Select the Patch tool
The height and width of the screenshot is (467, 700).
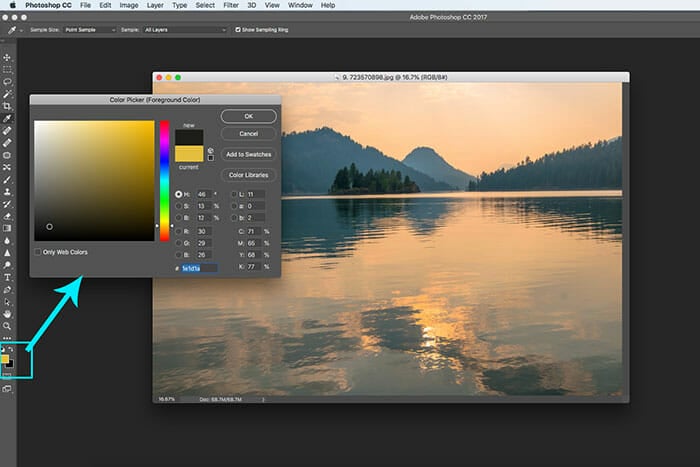7,155
